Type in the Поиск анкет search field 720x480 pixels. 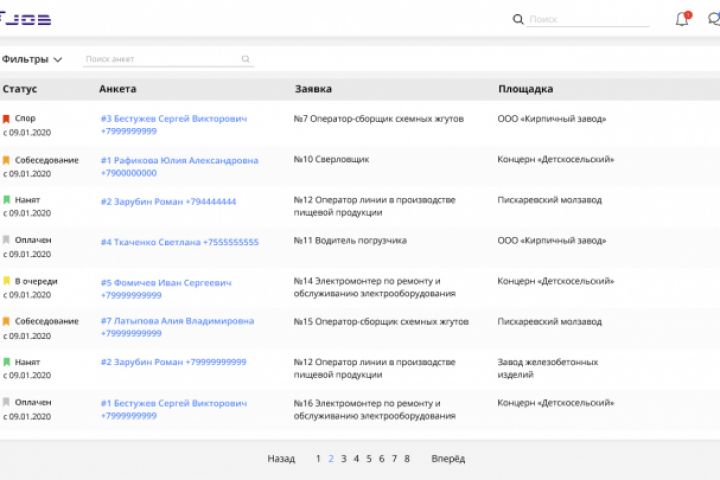pyautogui.click(x=160, y=59)
